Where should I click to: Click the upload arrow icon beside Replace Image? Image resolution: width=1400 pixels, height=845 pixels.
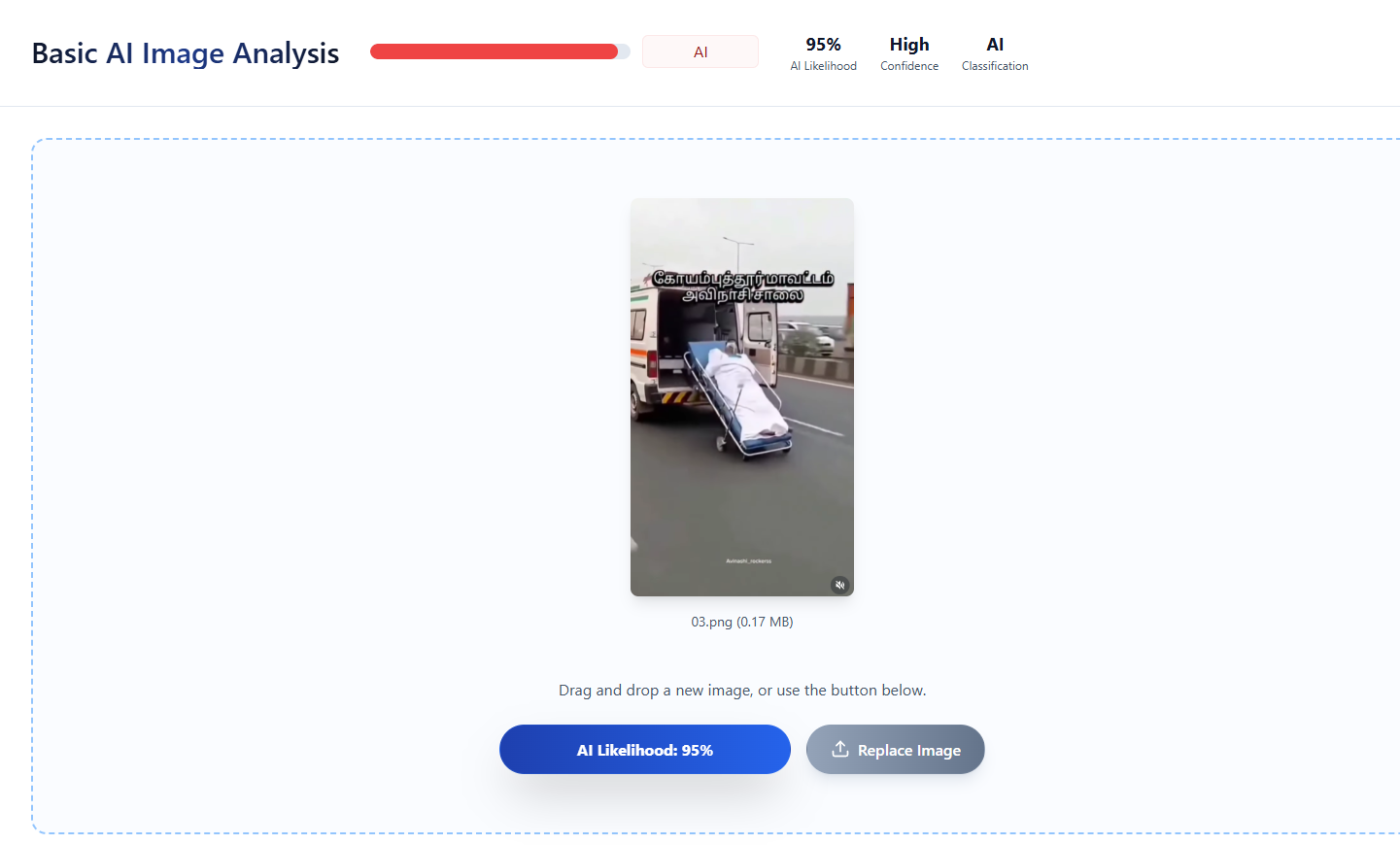click(x=840, y=750)
